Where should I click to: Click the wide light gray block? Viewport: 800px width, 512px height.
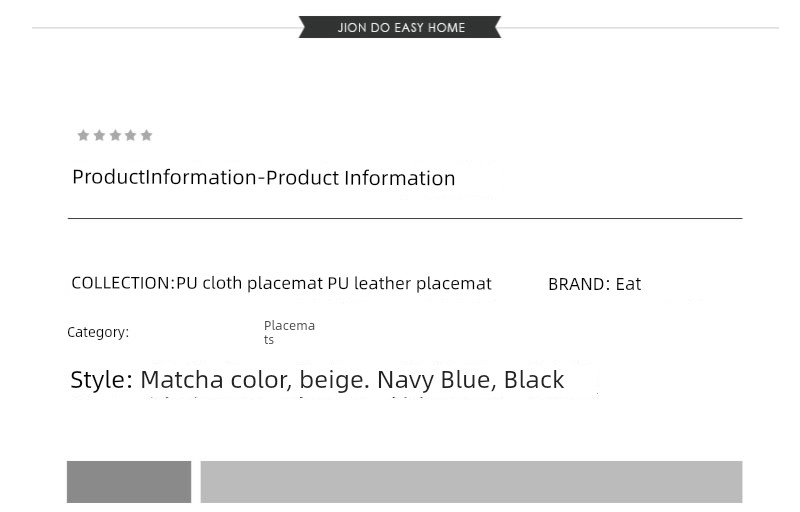tap(471, 482)
